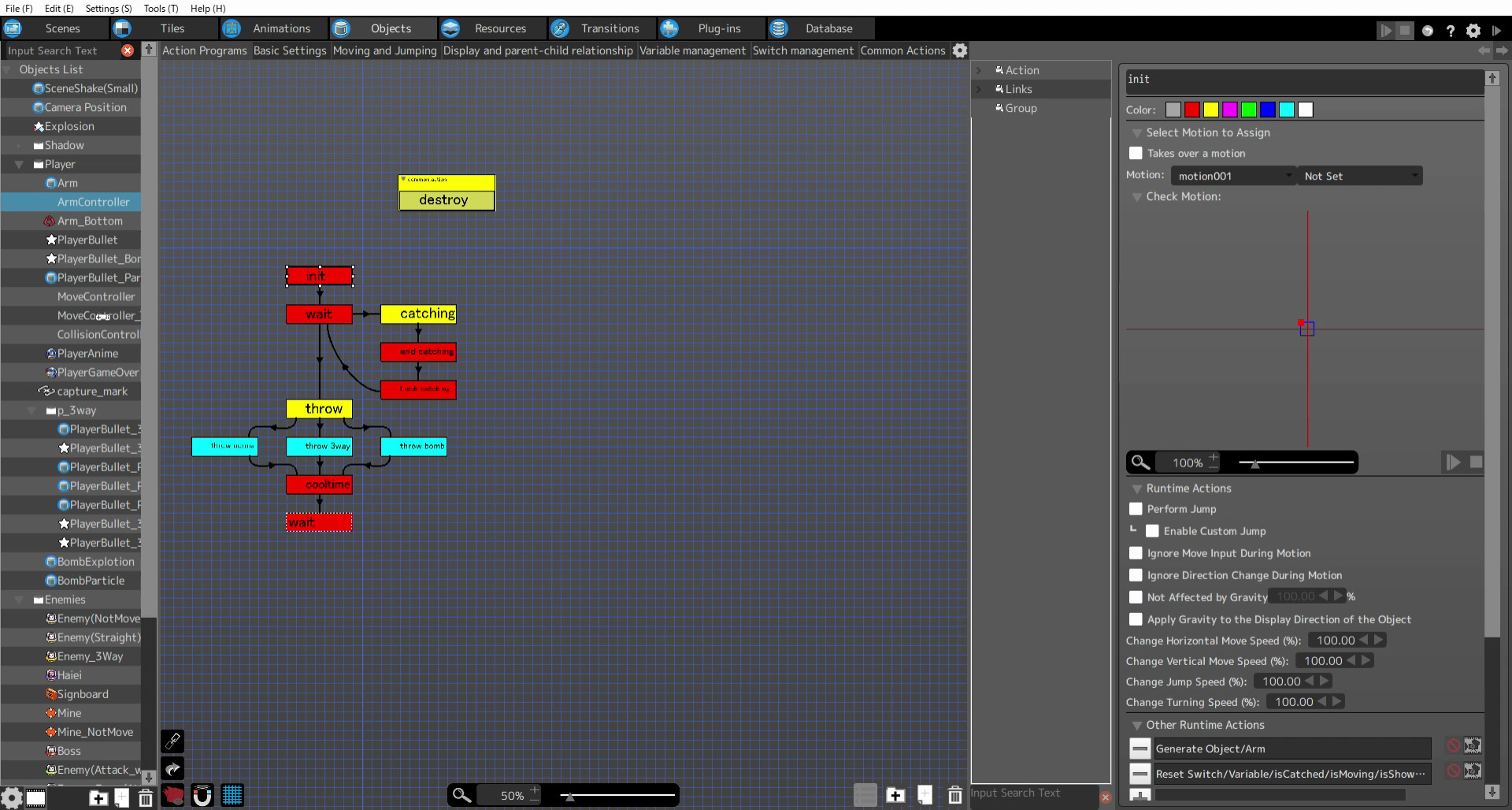The width and height of the screenshot is (1512, 810).
Task: Open the Help question mark icon
Action: [1451, 30]
